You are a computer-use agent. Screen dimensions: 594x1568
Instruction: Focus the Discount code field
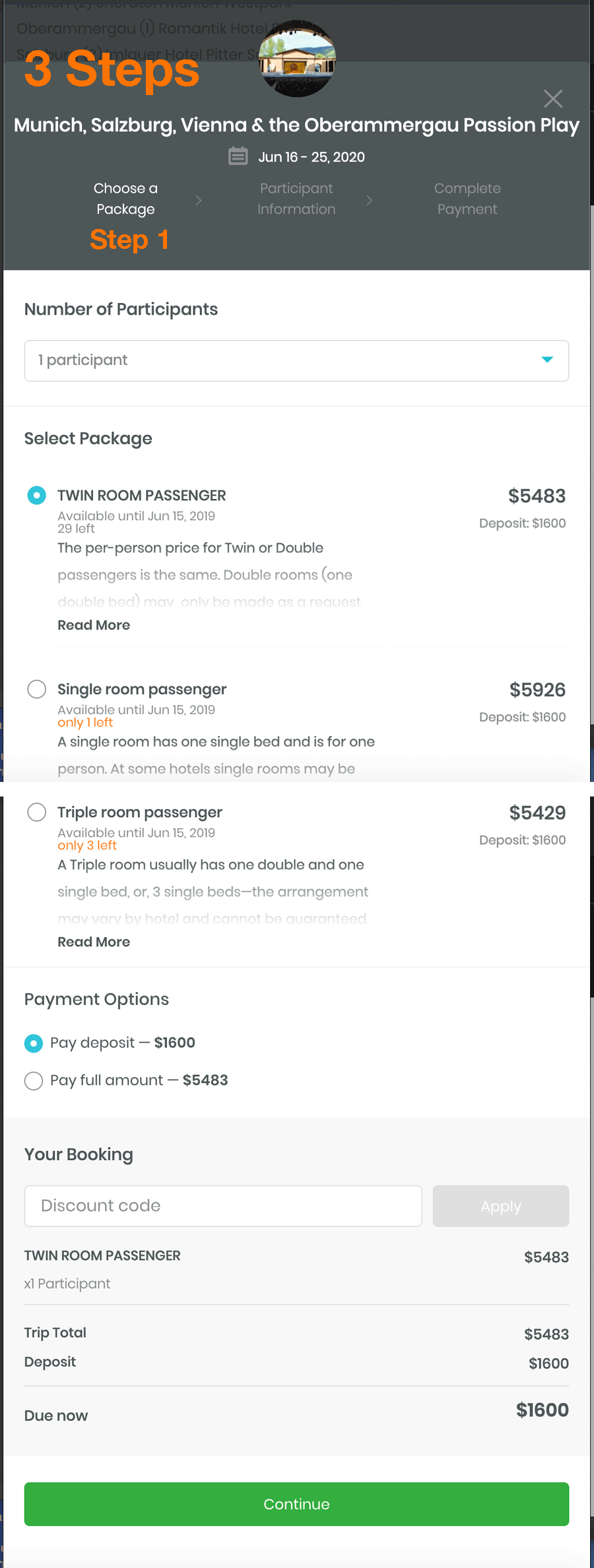coord(223,1206)
